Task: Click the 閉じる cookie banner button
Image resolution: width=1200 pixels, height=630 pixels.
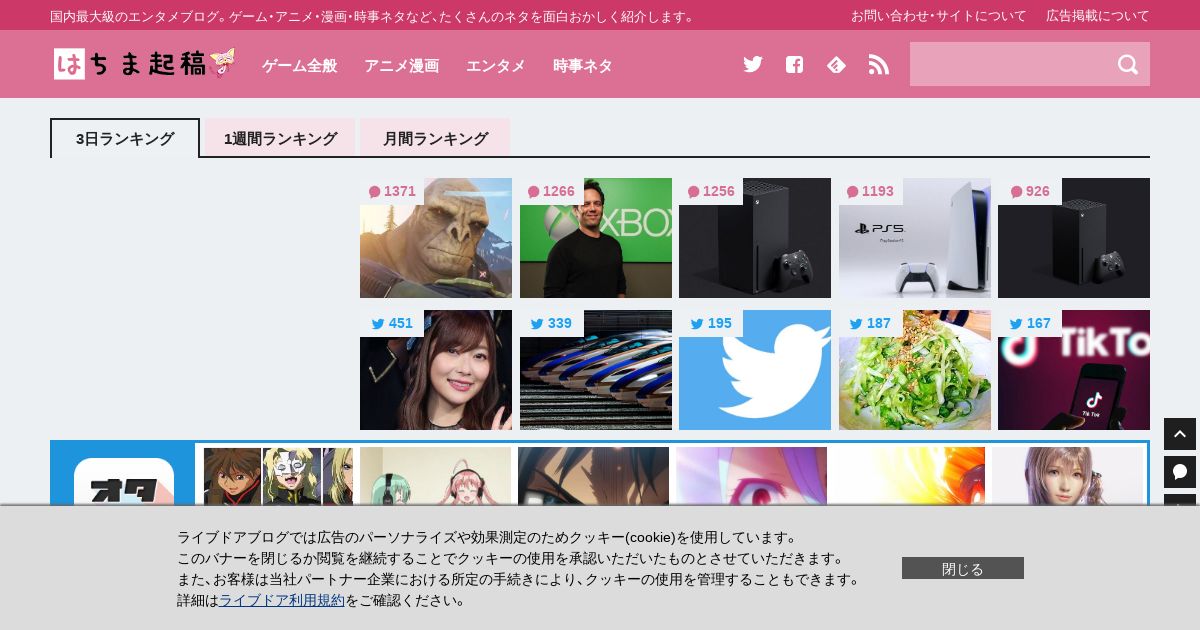Action: [x=963, y=568]
